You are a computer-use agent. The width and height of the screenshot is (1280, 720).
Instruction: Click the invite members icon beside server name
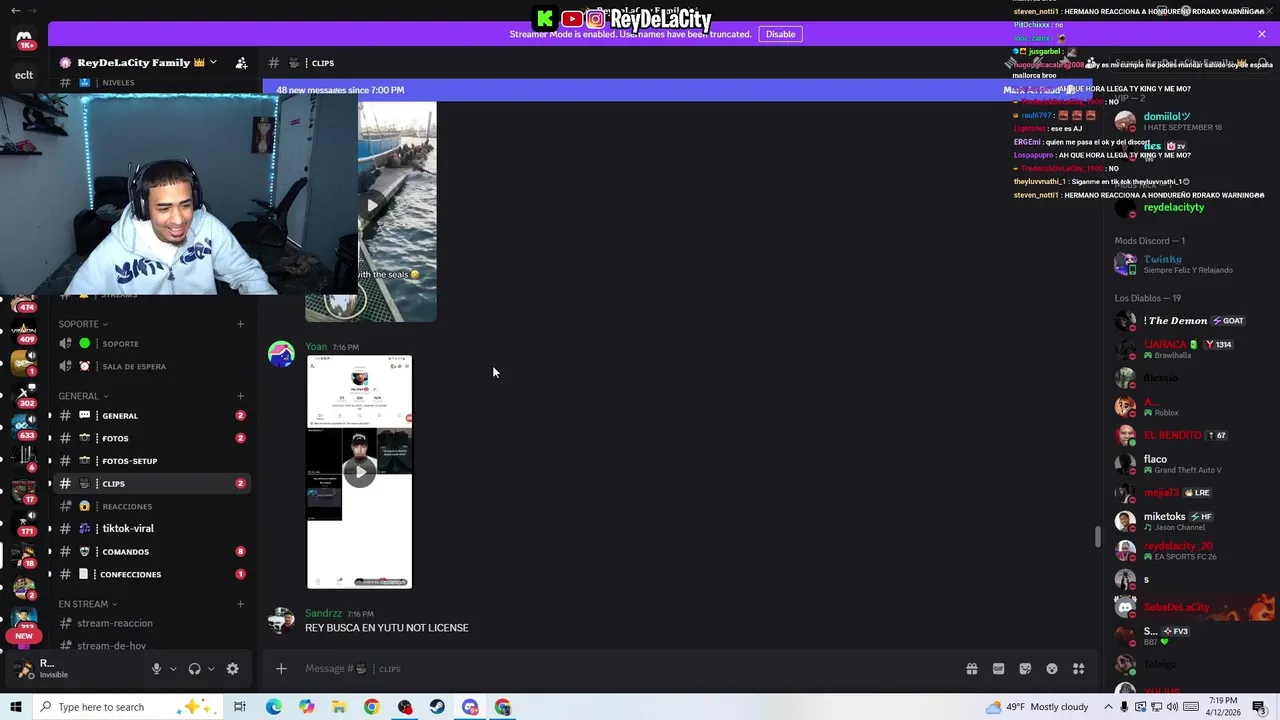(241, 63)
